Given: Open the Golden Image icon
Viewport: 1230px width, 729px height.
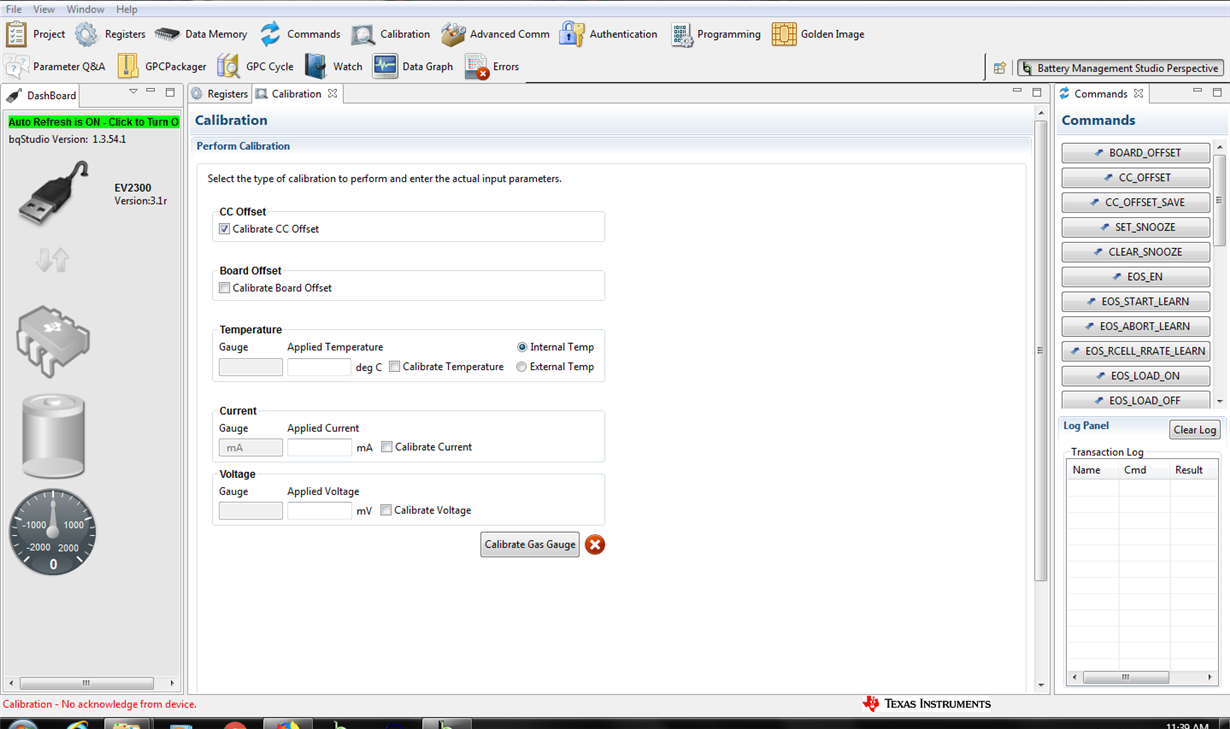Looking at the screenshot, I should tap(784, 34).
